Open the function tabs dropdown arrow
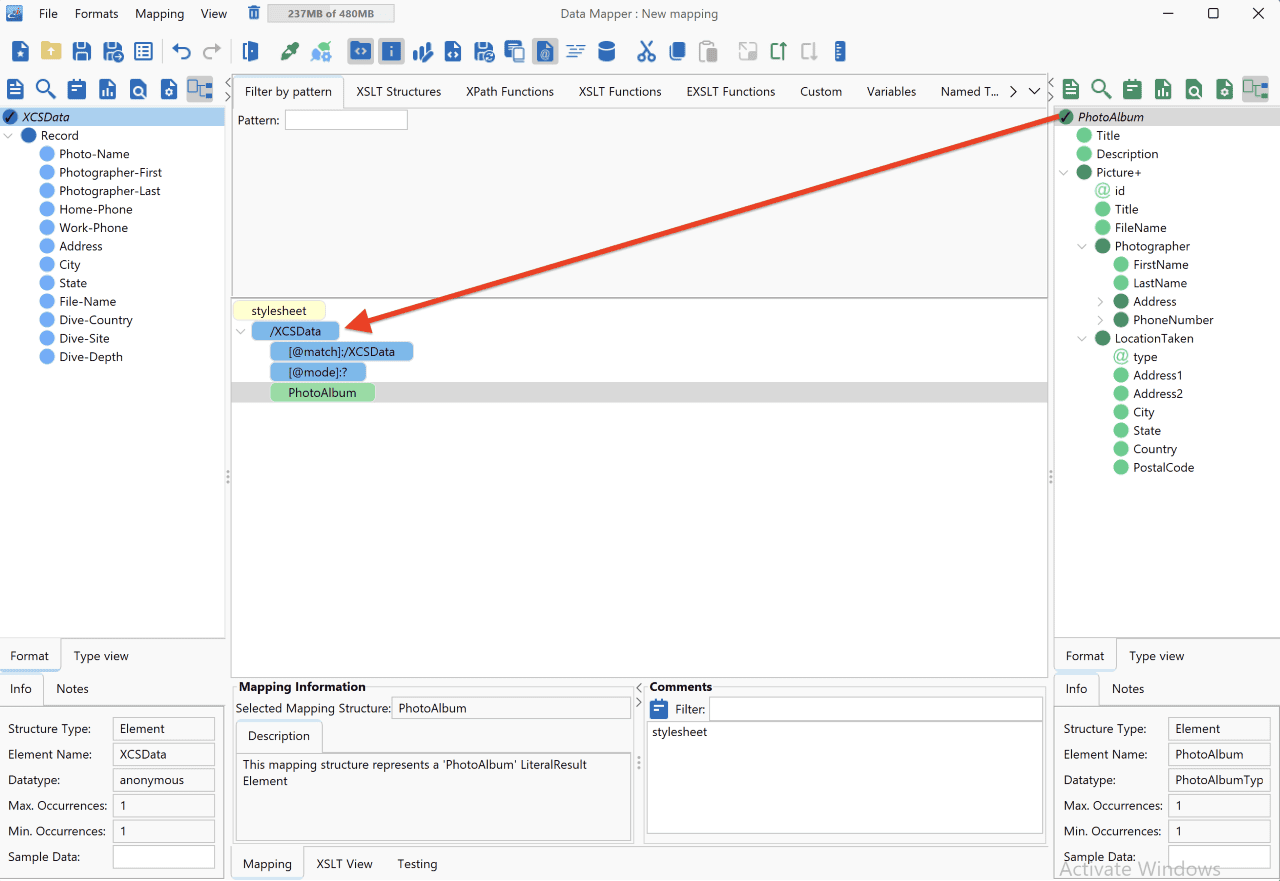The image size is (1280, 881). click(1035, 91)
